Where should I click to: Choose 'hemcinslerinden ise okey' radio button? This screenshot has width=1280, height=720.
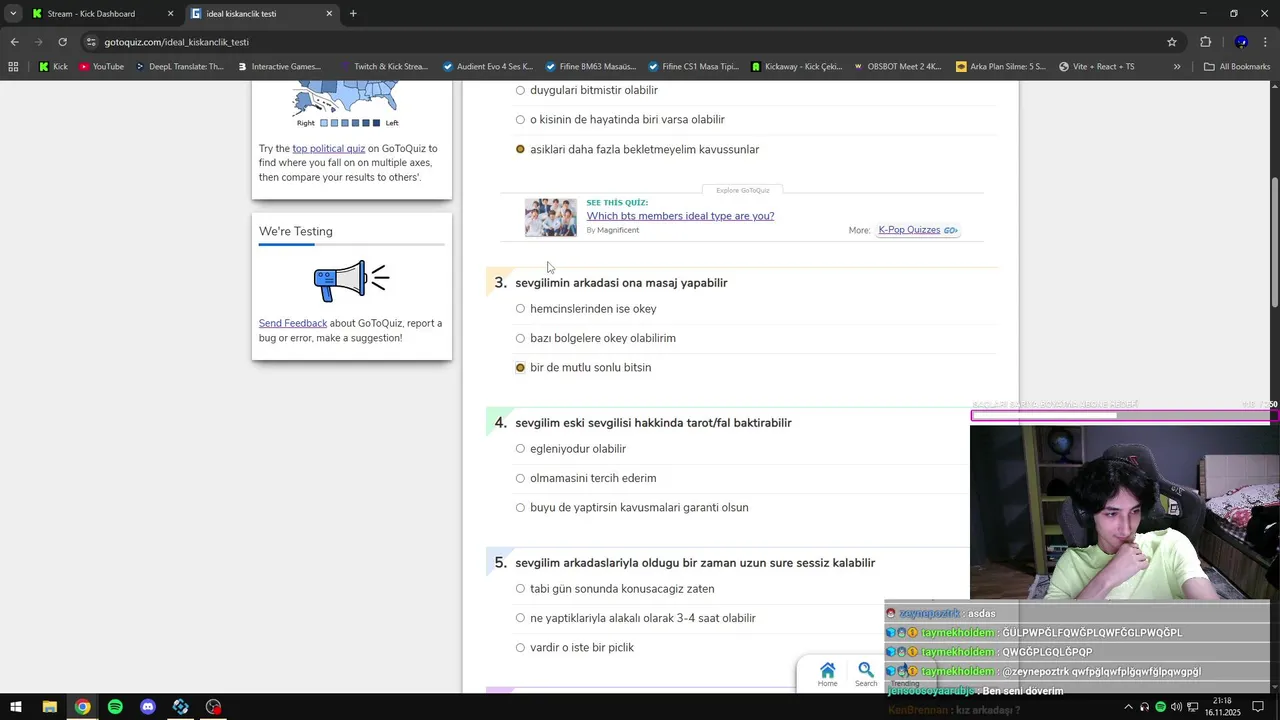[x=520, y=309]
